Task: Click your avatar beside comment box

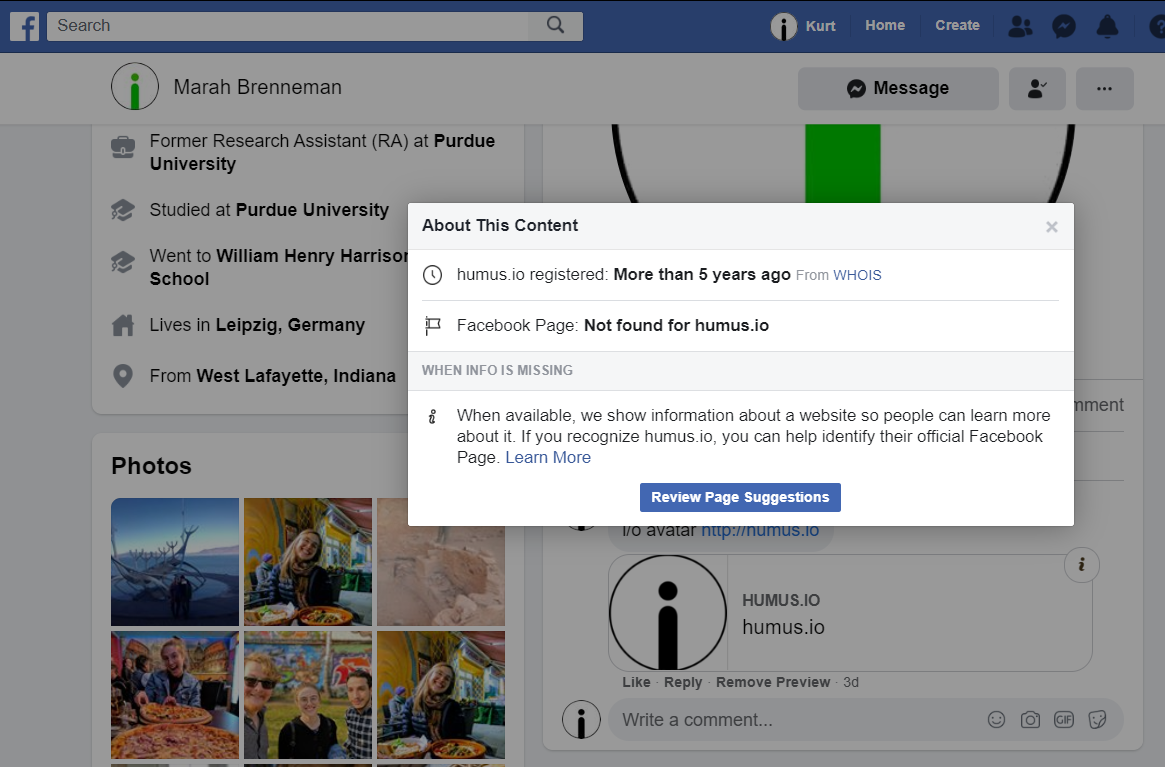Action: point(581,719)
